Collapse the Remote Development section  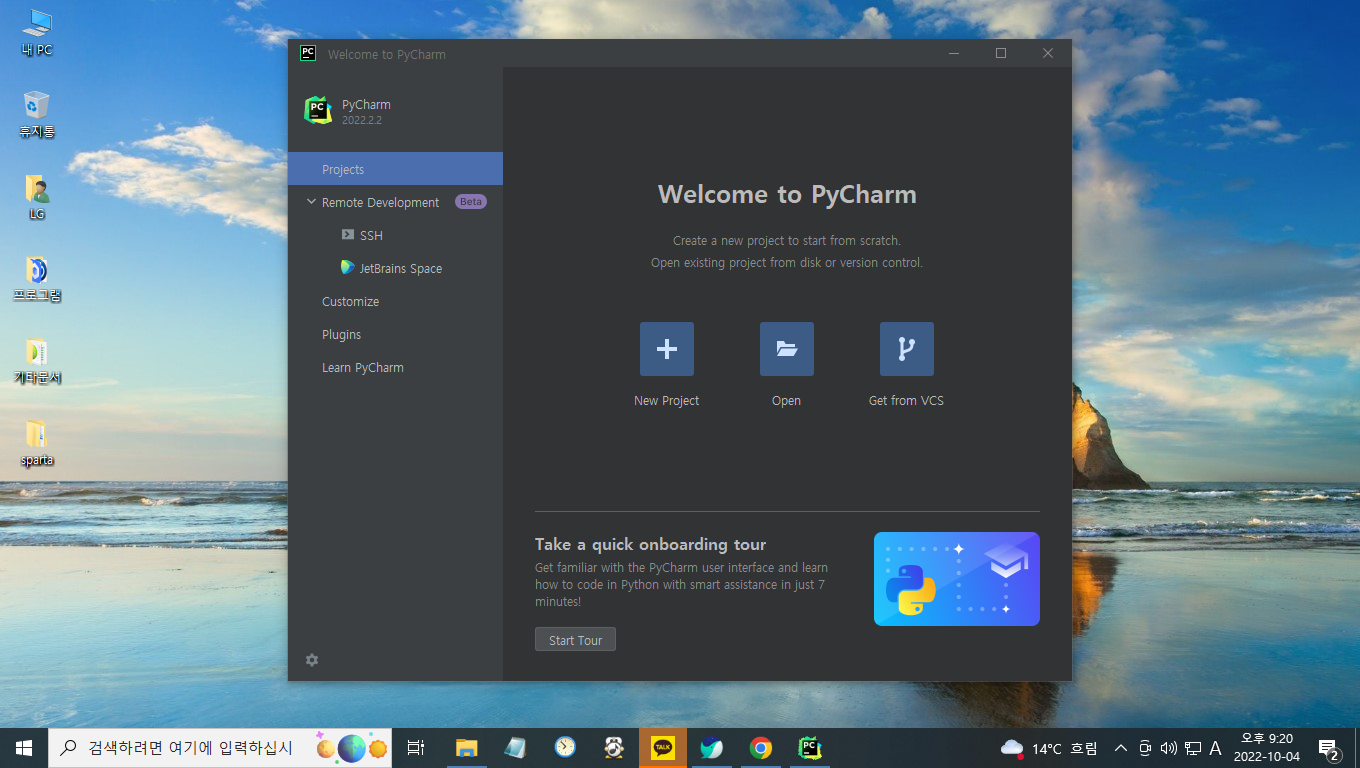(x=311, y=202)
